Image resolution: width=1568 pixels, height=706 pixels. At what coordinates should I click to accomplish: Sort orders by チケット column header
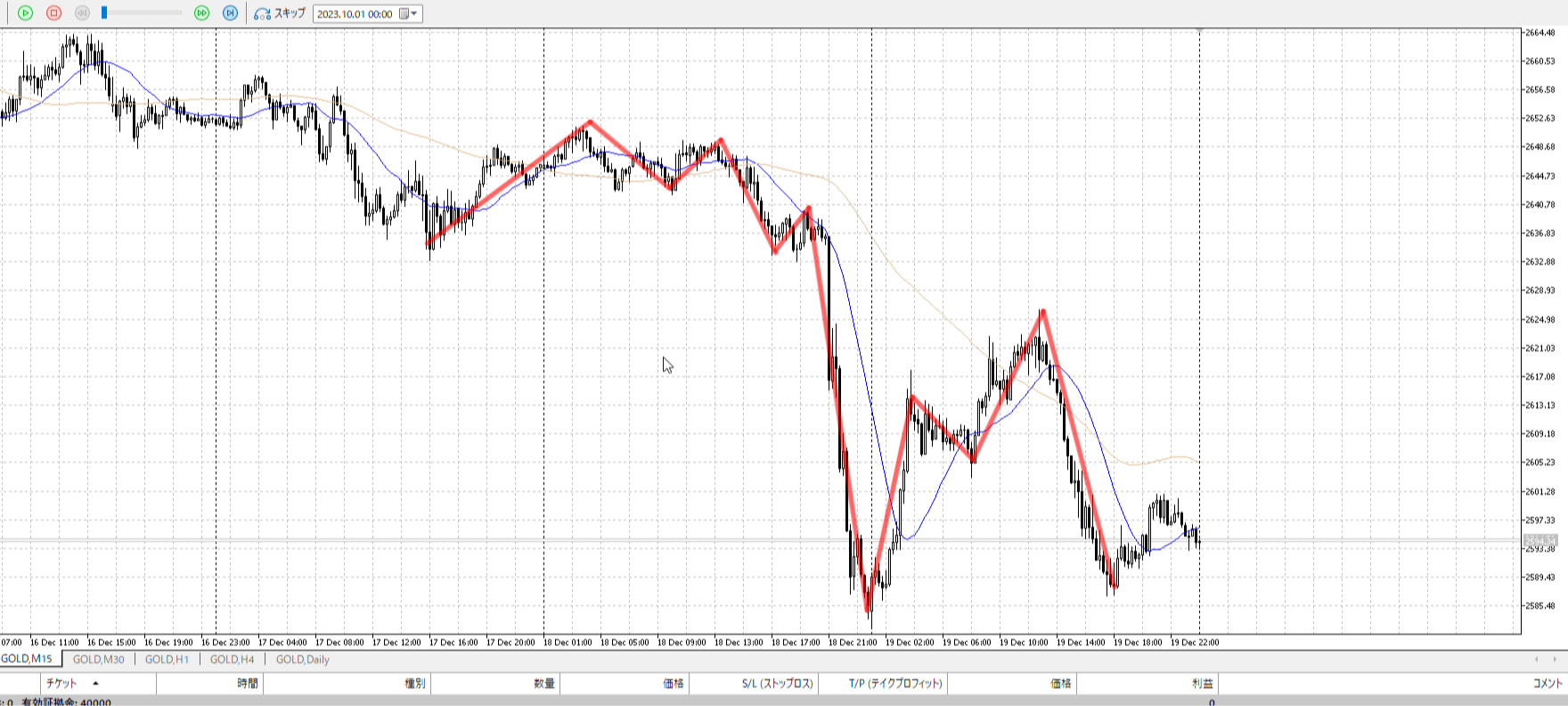pyautogui.click(x=62, y=684)
